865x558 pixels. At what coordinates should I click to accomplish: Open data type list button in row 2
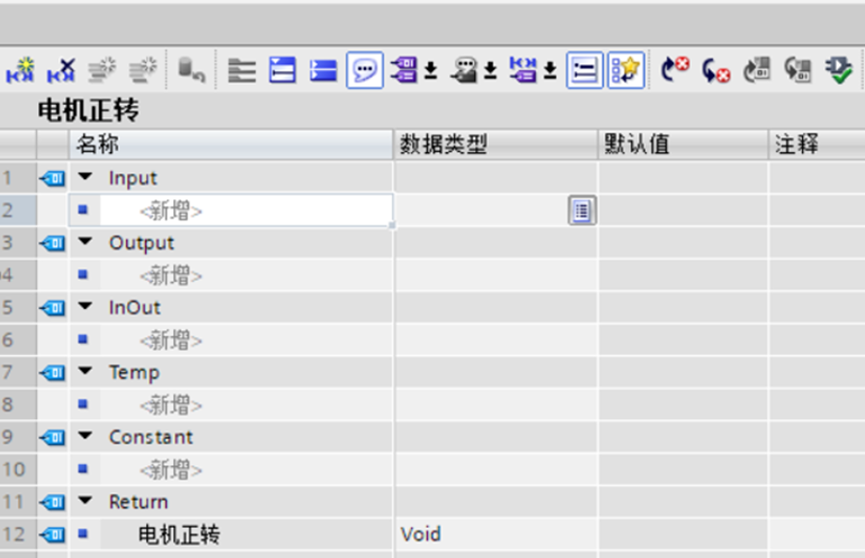click(x=582, y=210)
